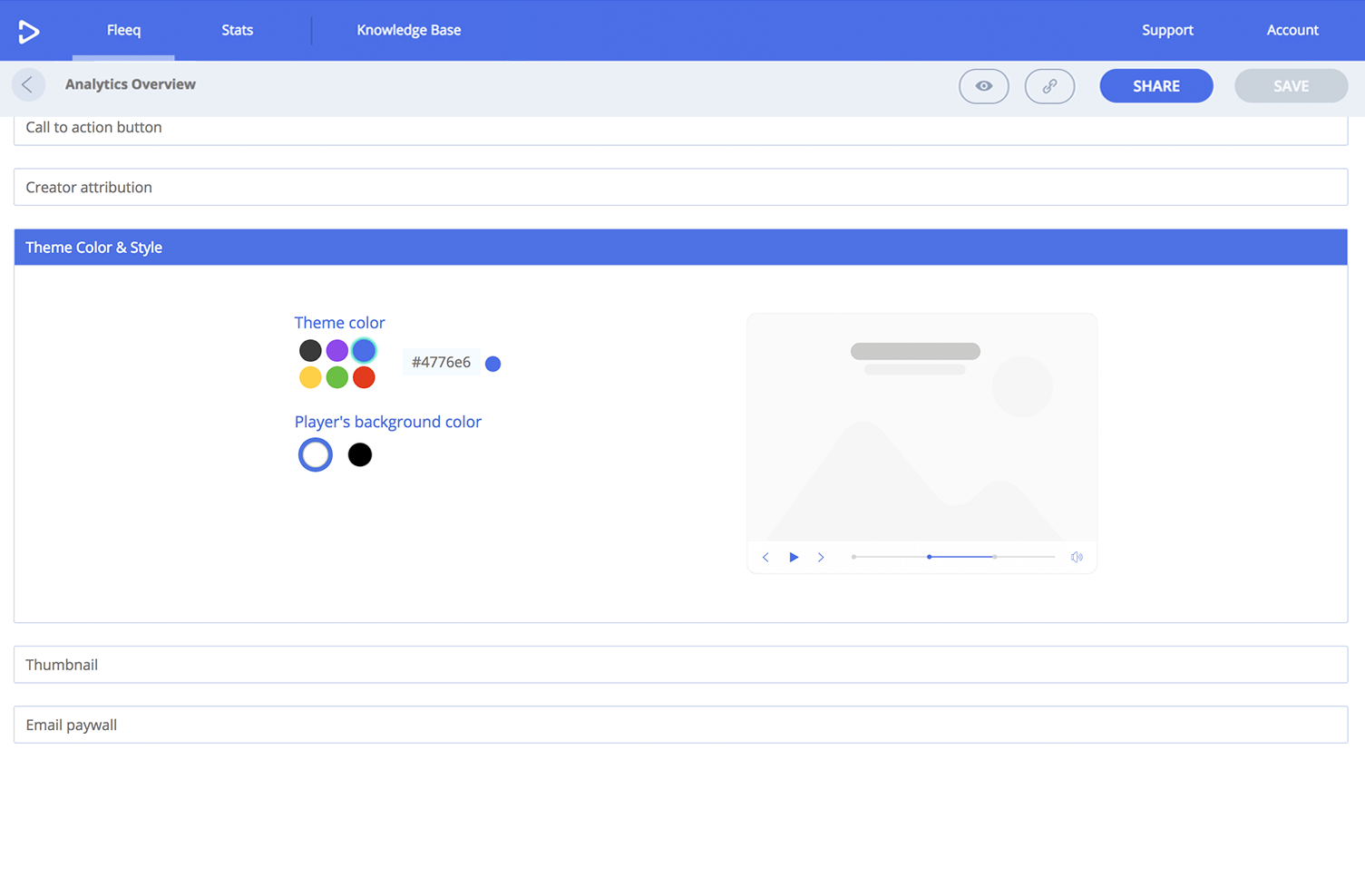Expand the Call to action button section
This screenshot has height=896, width=1365.
click(x=680, y=128)
